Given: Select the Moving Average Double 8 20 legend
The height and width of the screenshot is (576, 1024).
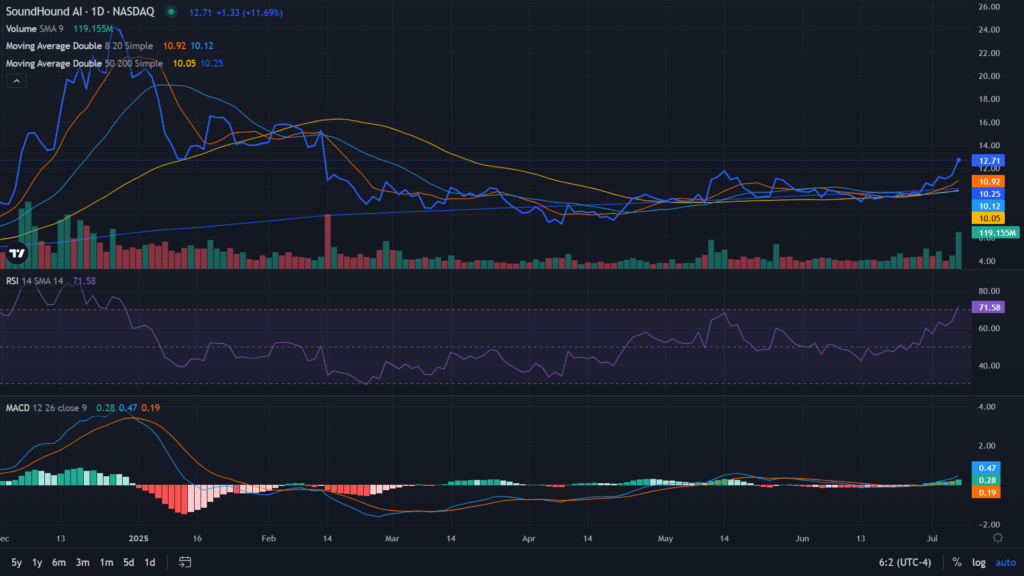Looking at the screenshot, I should pos(79,46).
